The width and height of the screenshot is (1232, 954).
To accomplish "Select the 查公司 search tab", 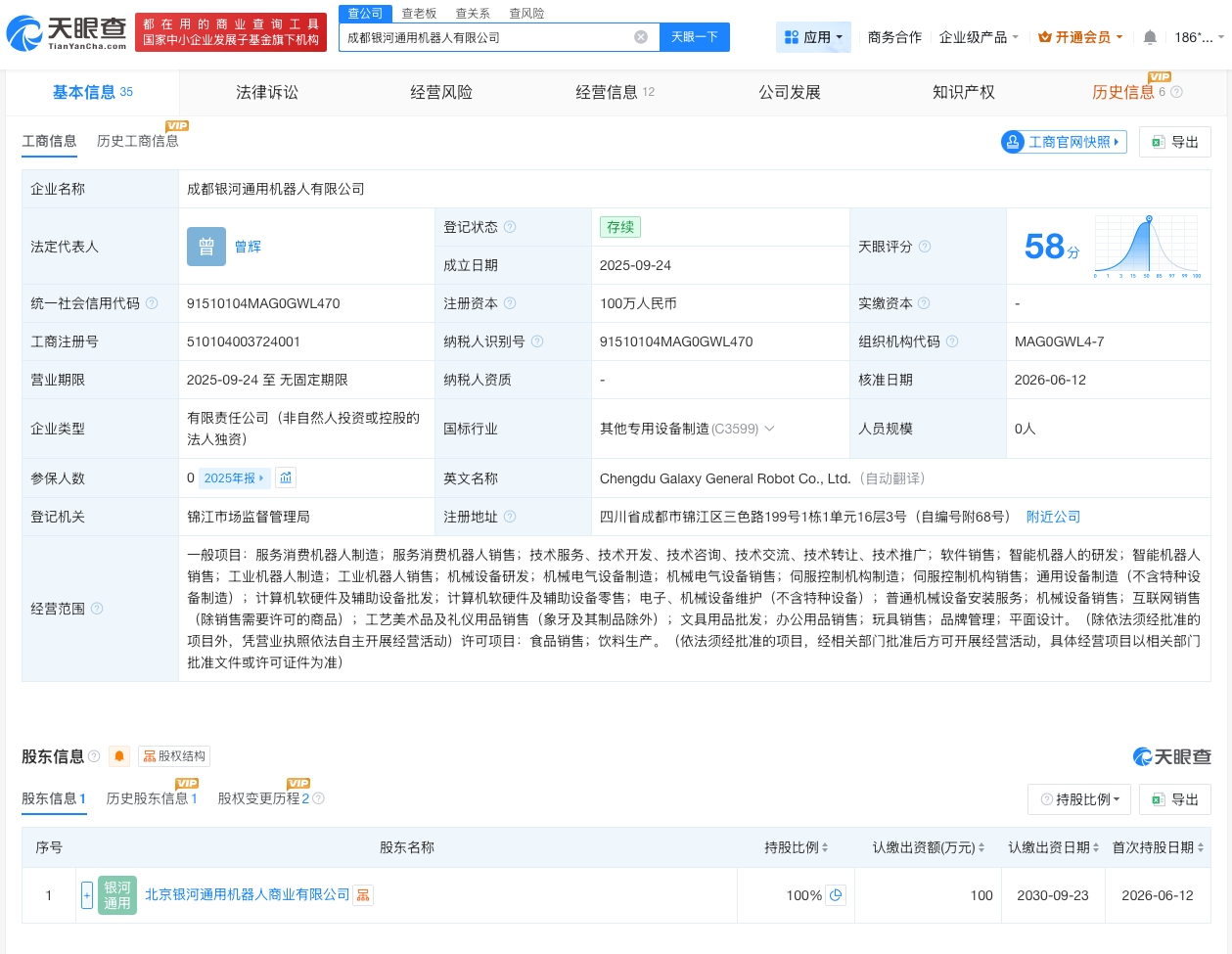I will click(x=365, y=14).
